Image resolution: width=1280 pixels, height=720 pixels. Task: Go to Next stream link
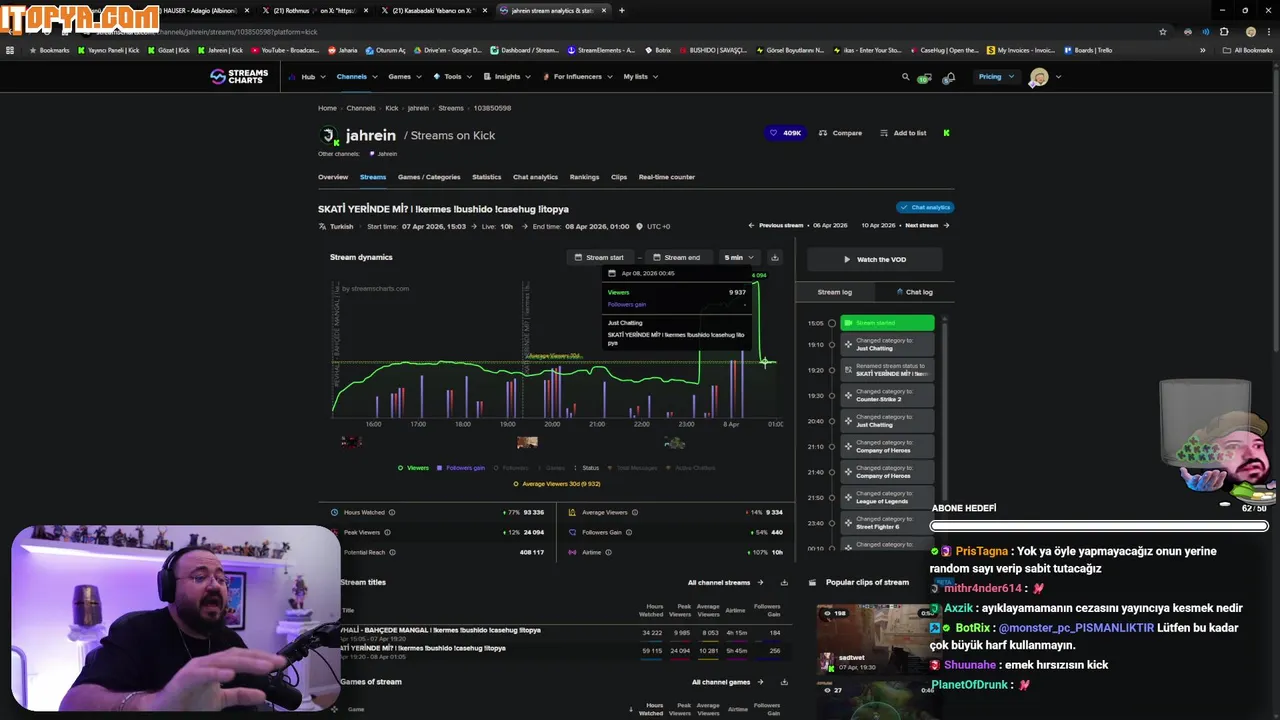(927, 226)
